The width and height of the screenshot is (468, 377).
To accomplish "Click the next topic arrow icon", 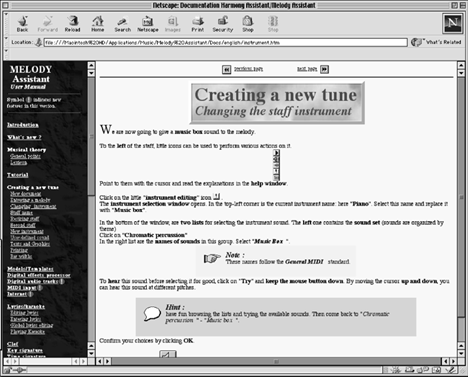I will [324, 69].
